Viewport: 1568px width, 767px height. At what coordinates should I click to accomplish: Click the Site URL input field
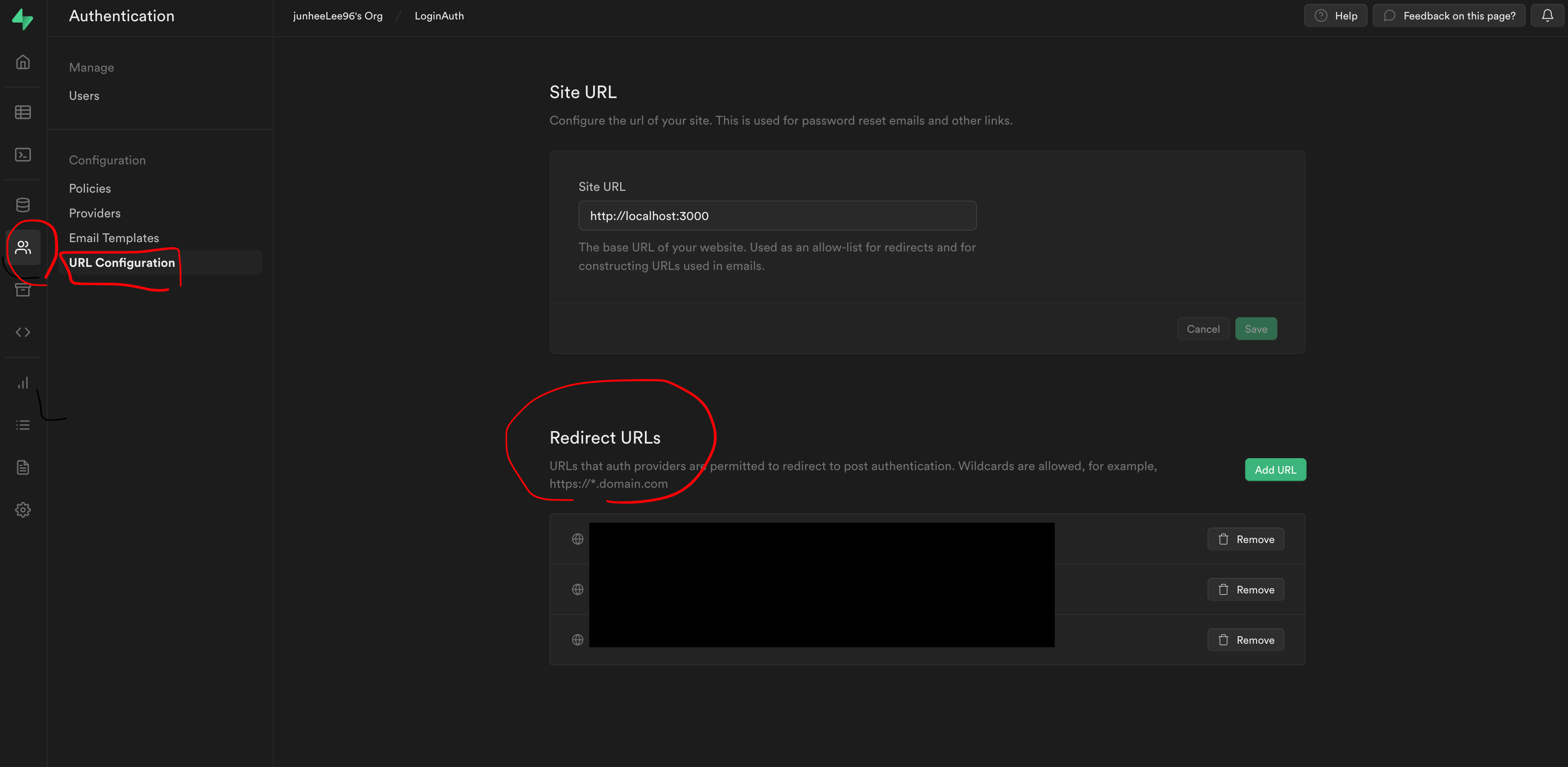click(777, 216)
